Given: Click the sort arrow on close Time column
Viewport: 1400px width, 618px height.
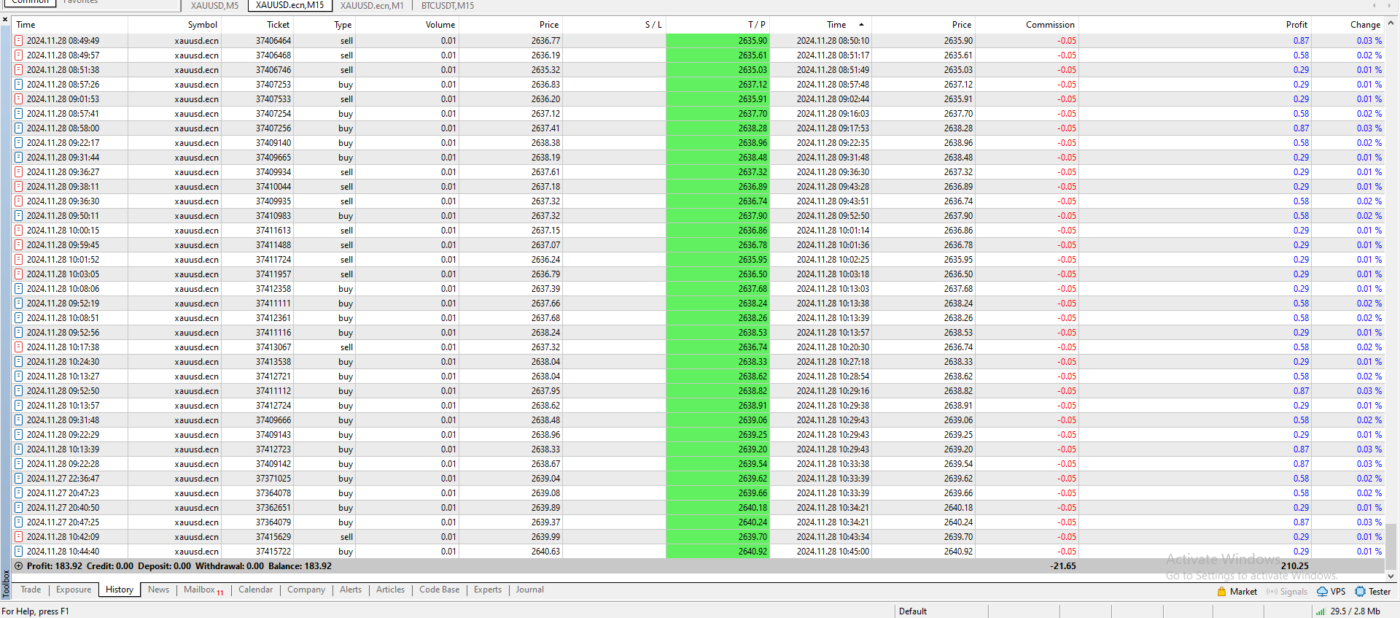Looking at the screenshot, I should pos(860,24).
